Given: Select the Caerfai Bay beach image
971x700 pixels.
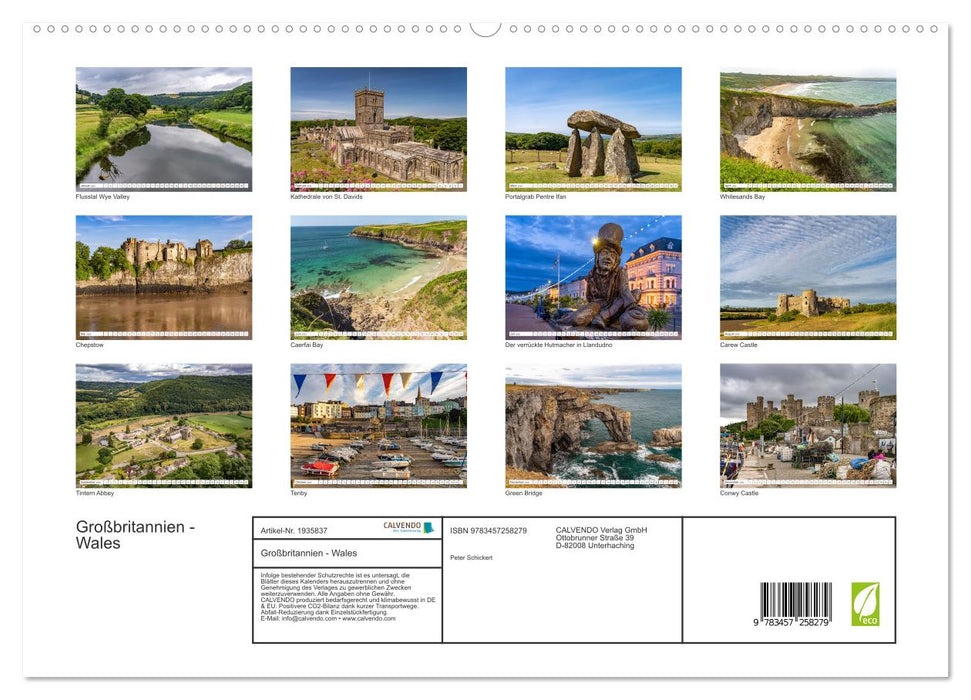Looking at the screenshot, I should click(x=378, y=276).
